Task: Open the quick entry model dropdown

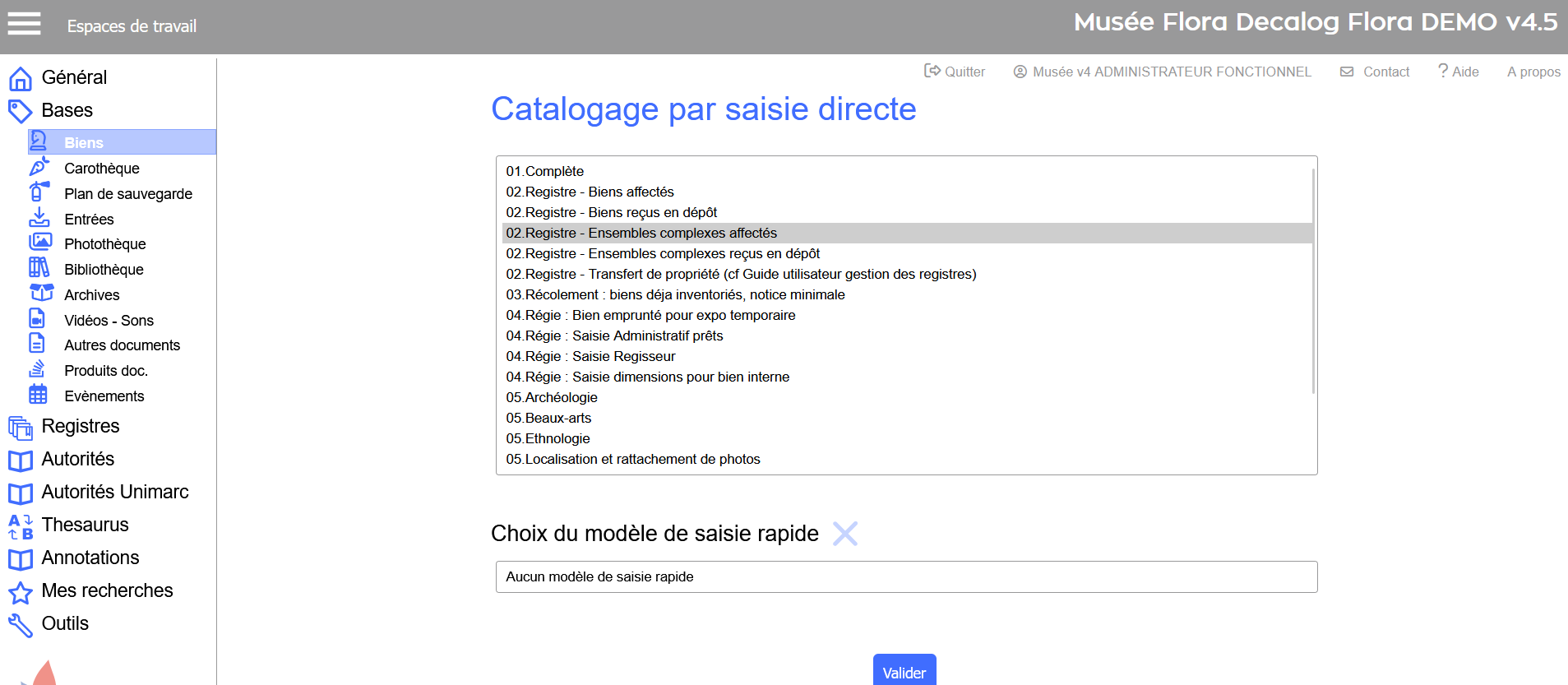Action: click(906, 576)
